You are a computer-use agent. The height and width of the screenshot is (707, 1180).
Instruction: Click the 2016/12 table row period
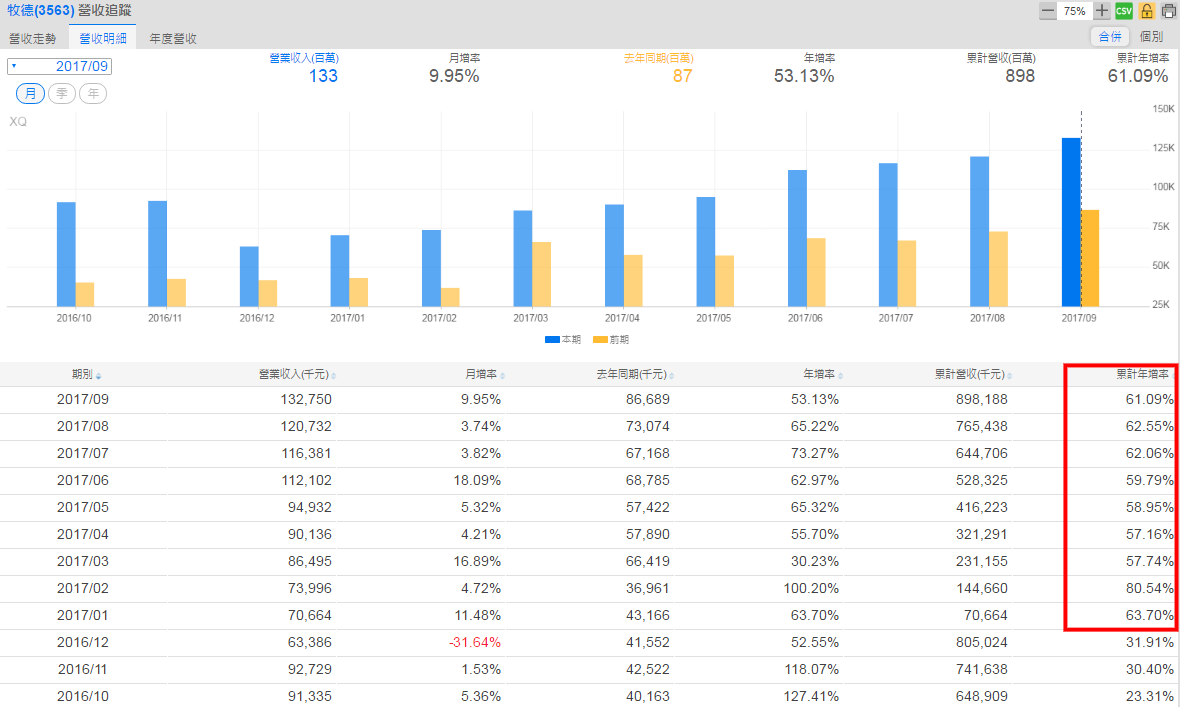coord(83,642)
